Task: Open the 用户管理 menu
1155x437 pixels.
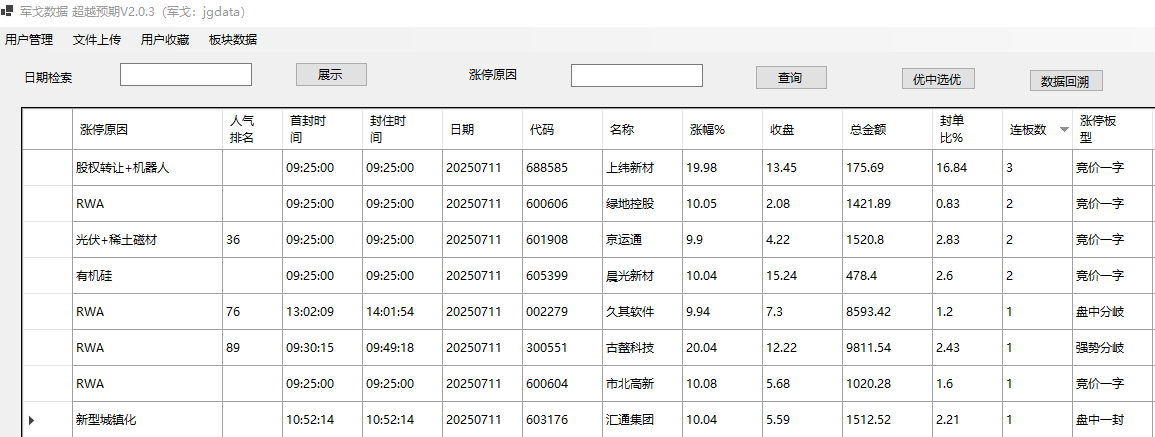Action: point(29,40)
